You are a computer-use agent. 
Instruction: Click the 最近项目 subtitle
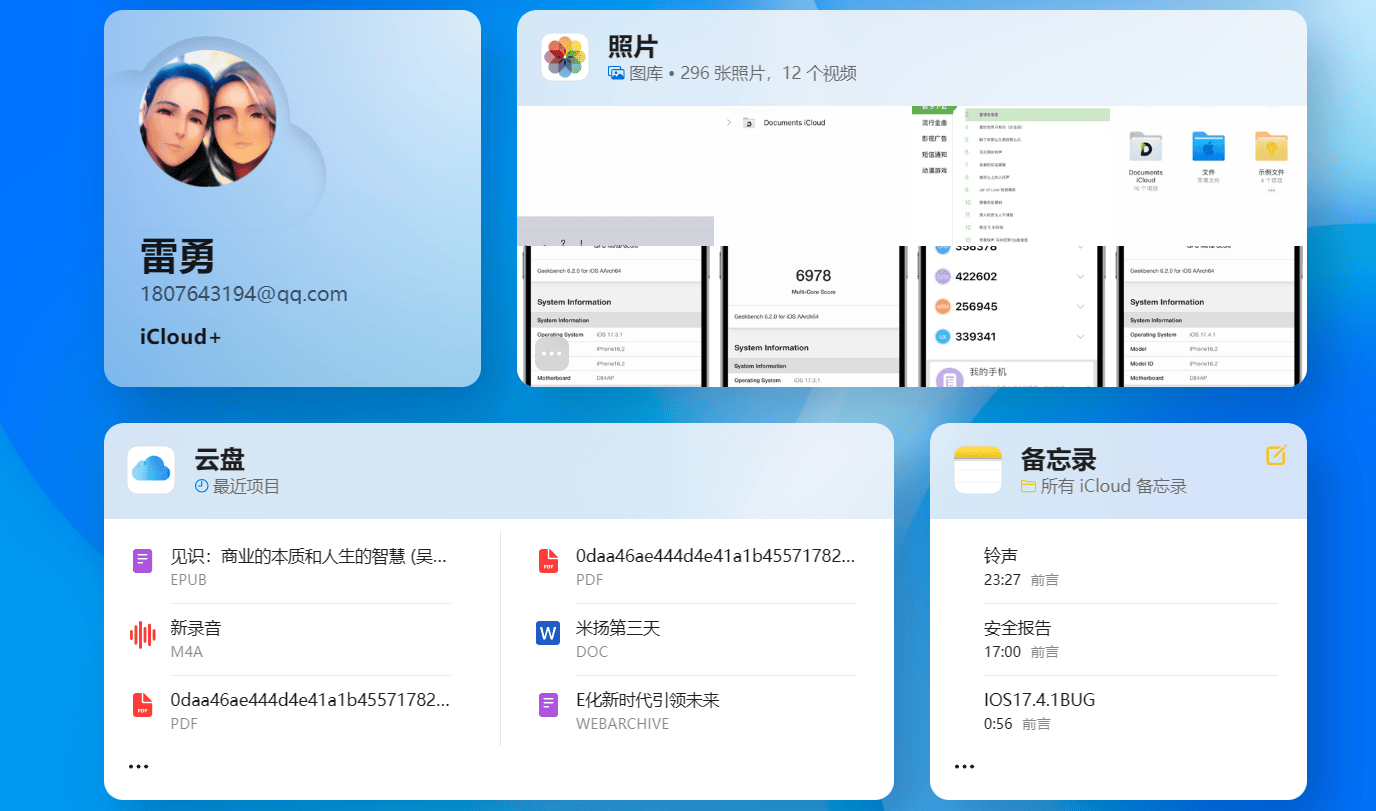coord(246,487)
